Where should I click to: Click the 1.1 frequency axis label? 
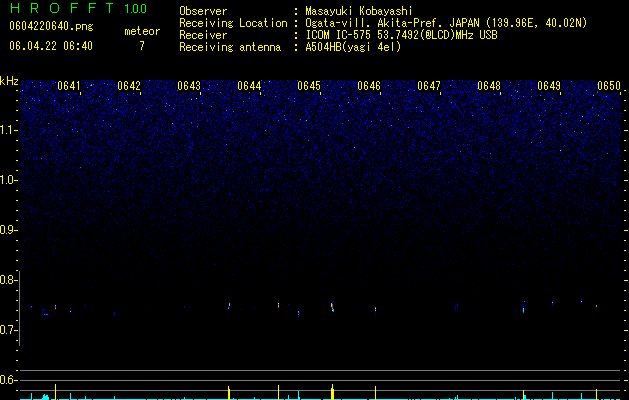pos(9,130)
